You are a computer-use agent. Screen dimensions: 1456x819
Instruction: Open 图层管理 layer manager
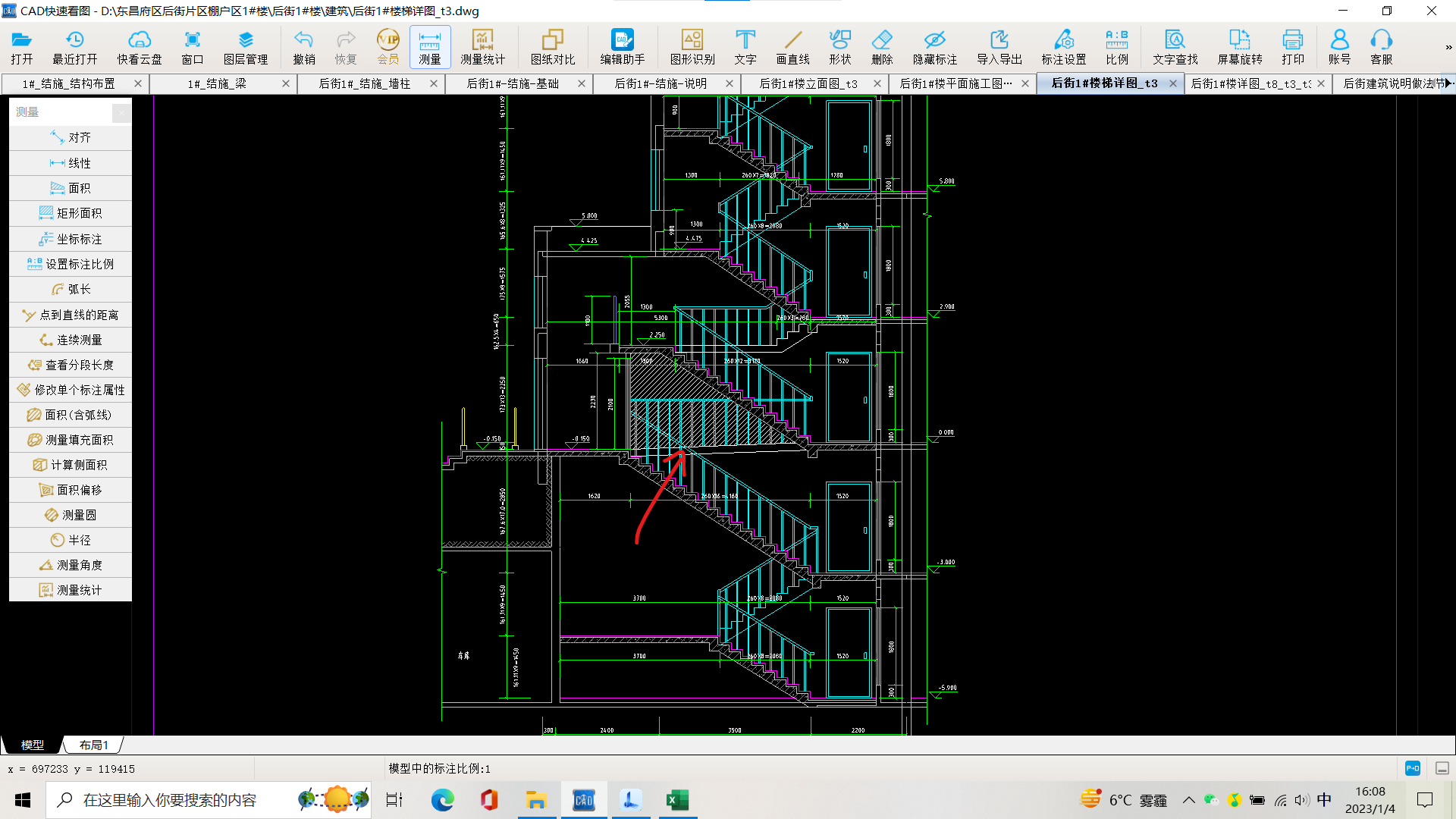246,47
